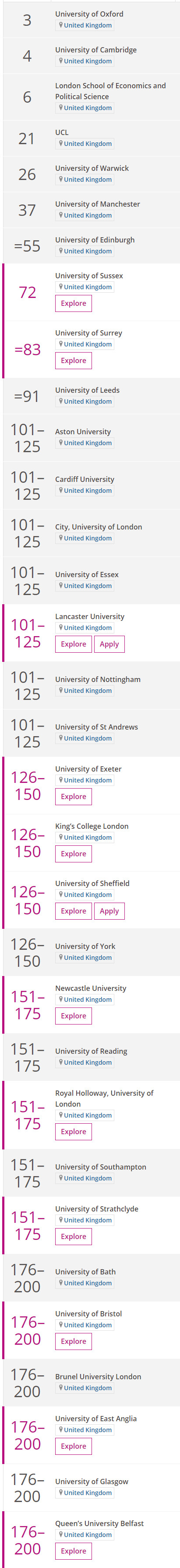Explore the University of Sussex
The width and height of the screenshot is (180, 1568).
[73, 303]
